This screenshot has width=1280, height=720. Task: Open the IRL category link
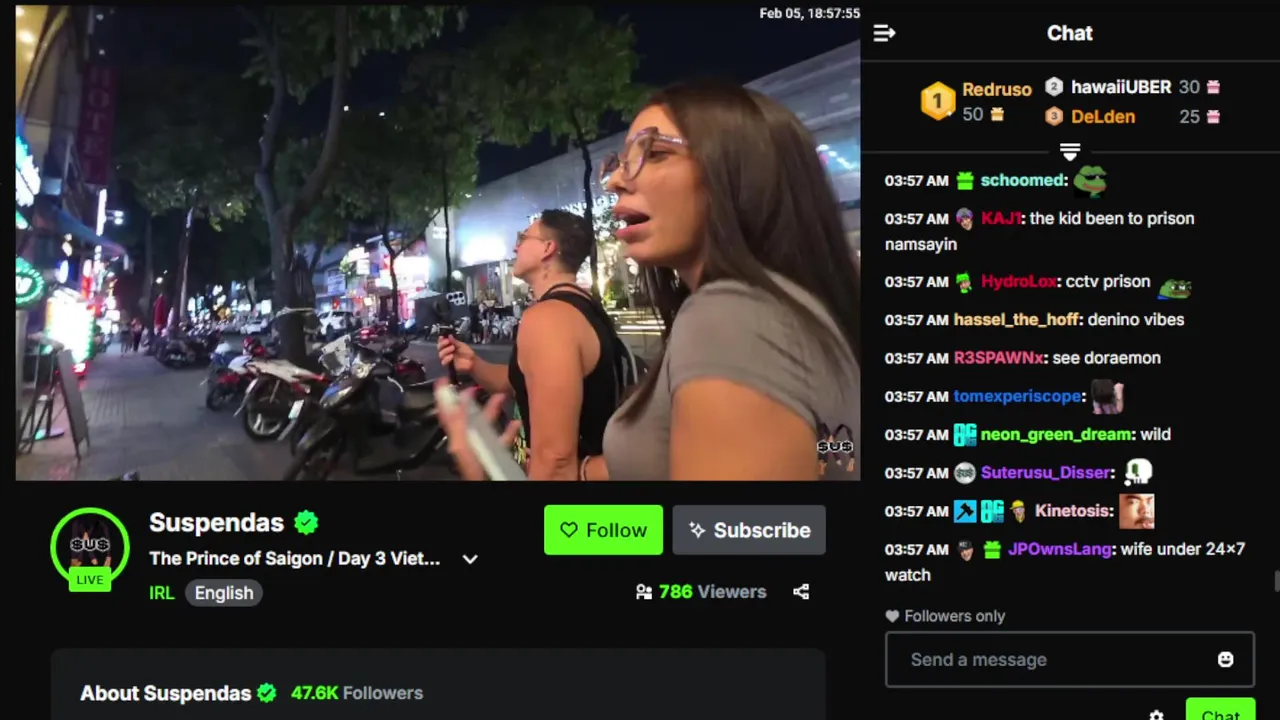tap(162, 593)
